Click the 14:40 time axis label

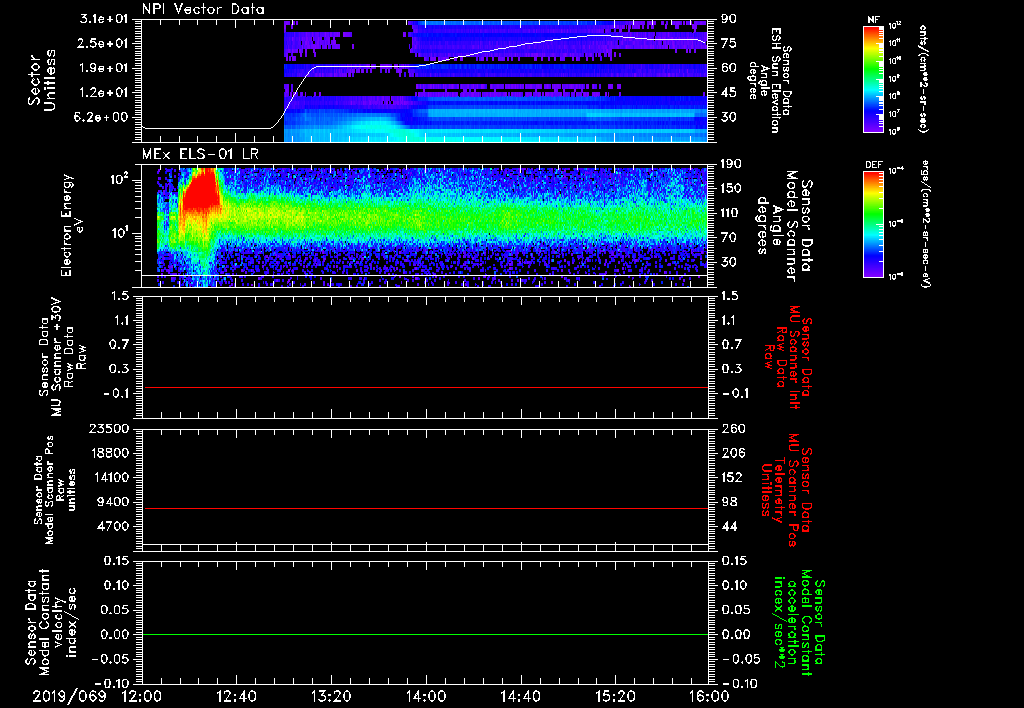[520, 696]
